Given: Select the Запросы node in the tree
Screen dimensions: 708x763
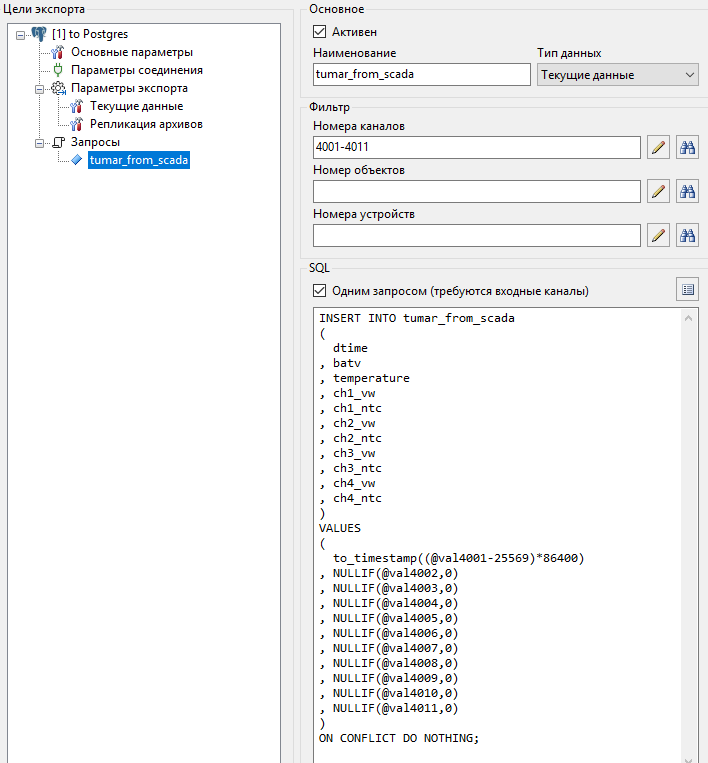Looking at the screenshot, I should 95,142.
